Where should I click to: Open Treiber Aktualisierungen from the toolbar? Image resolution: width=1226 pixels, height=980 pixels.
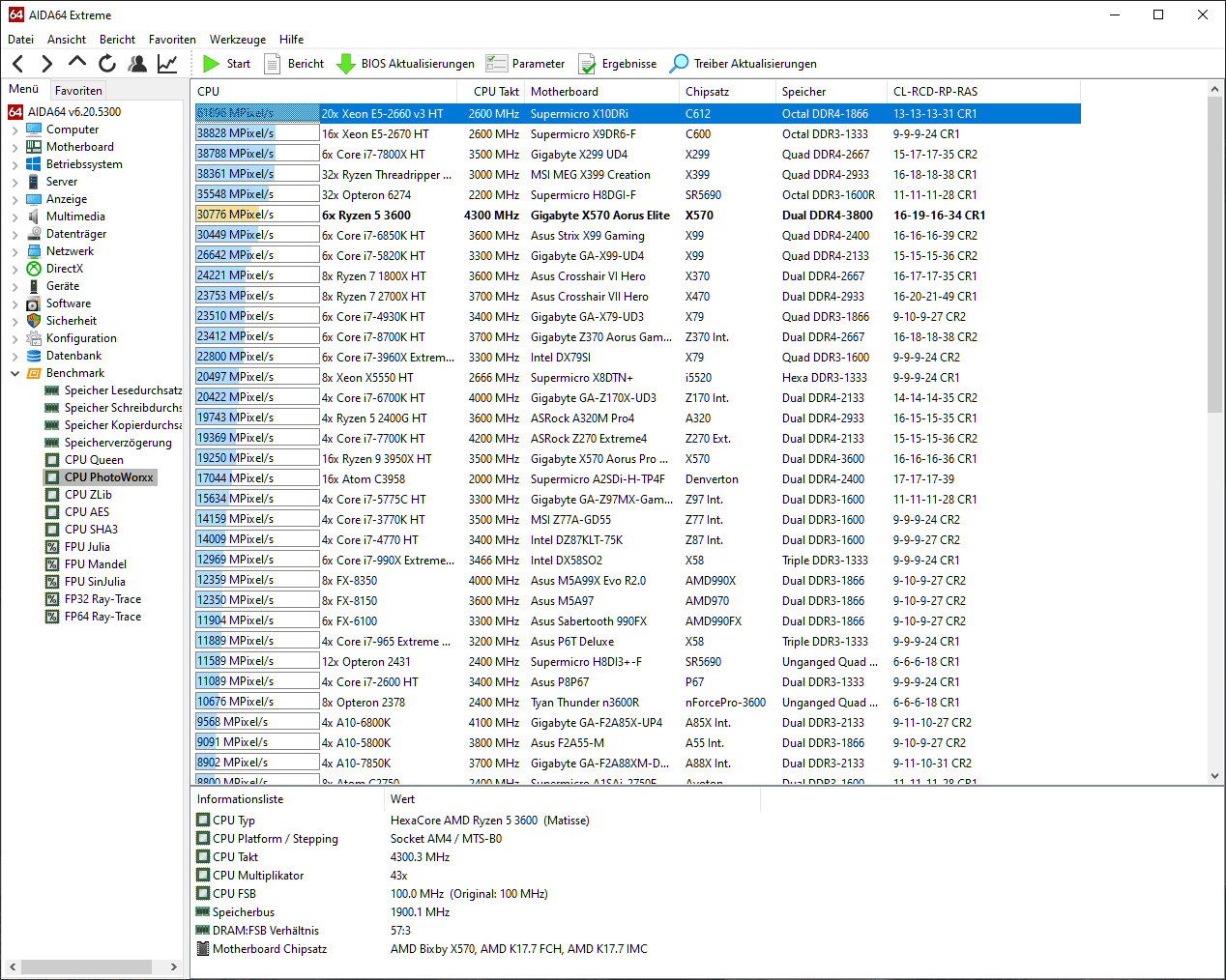(x=744, y=64)
